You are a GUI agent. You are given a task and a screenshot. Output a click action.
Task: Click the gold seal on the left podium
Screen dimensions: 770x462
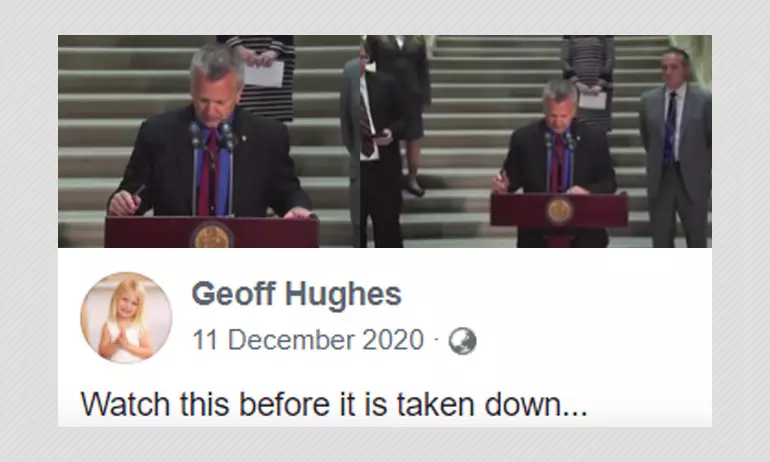point(212,236)
